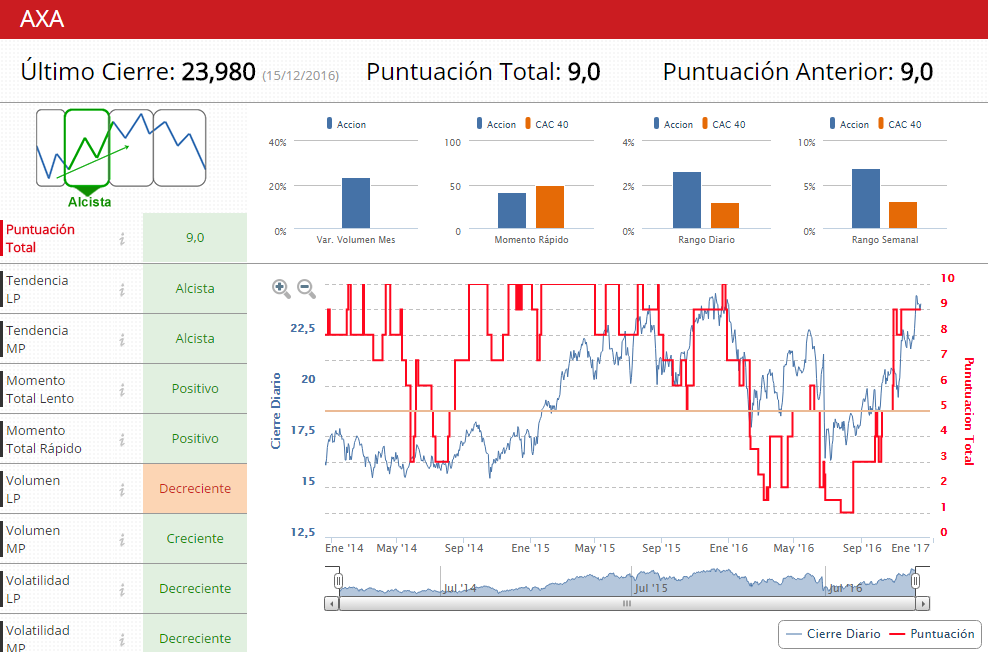Click Puntuación Anterior: 9,0 text
Screen dimensions: 989x652
click(798, 72)
